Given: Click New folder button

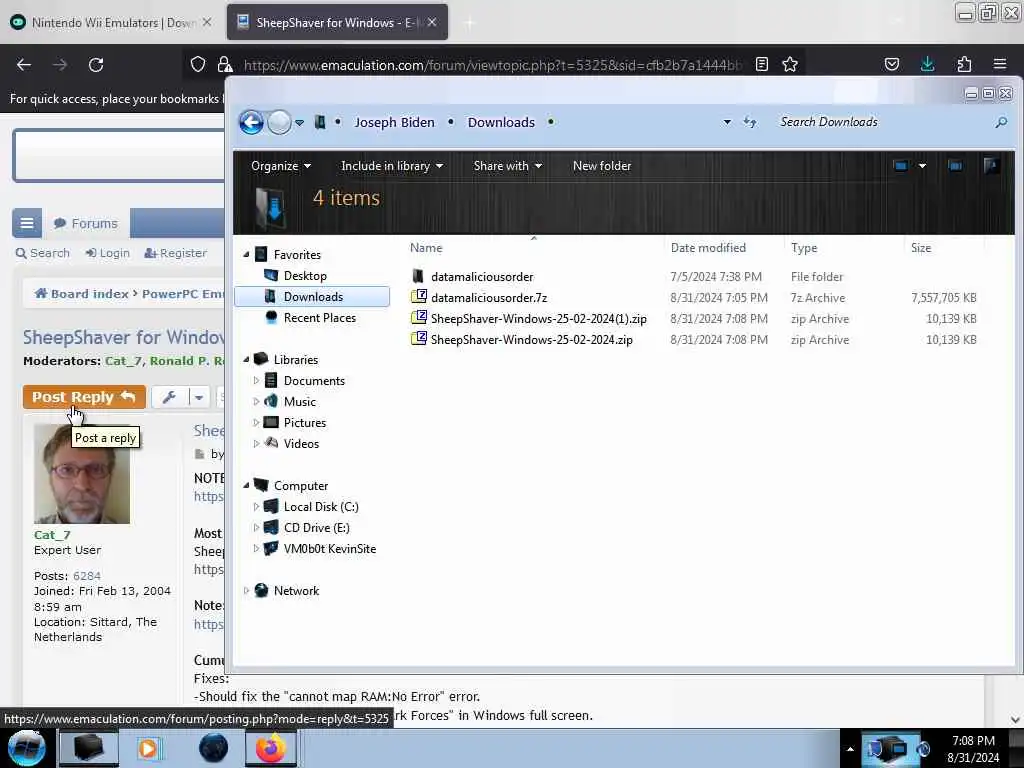Looking at the screenshot, I should click(601, 166).
